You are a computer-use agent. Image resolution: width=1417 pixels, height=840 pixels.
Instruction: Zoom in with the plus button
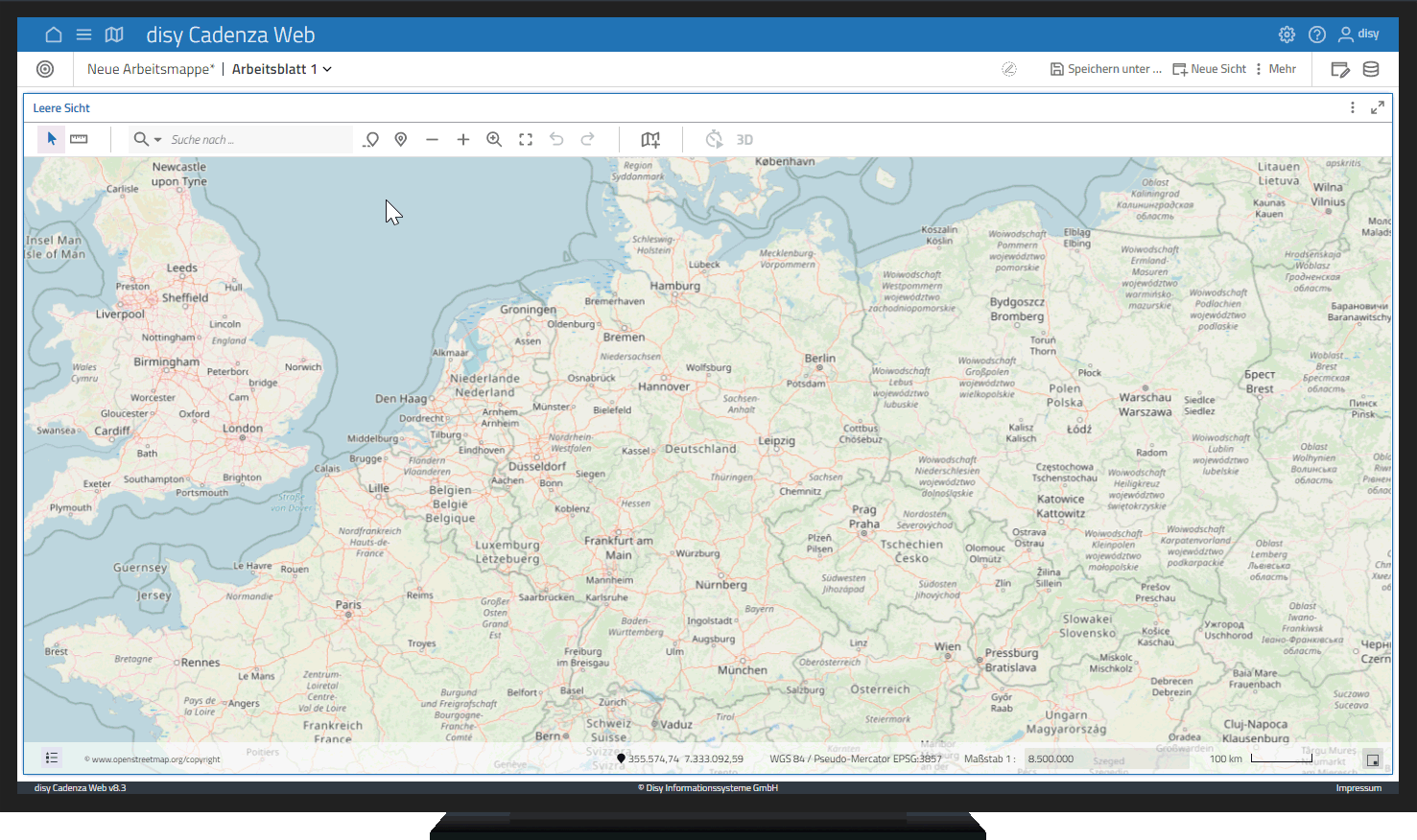pos(463,140)
